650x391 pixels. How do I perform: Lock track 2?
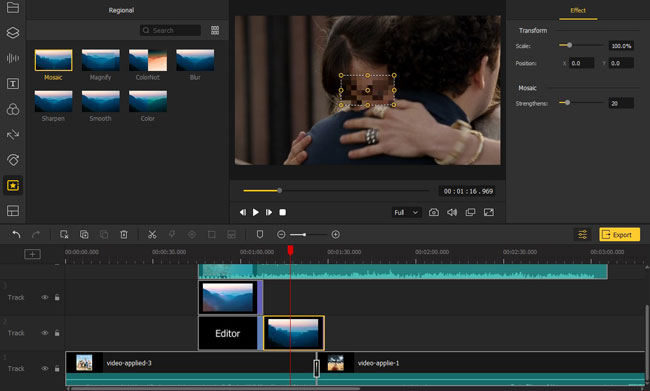(57, 333)
